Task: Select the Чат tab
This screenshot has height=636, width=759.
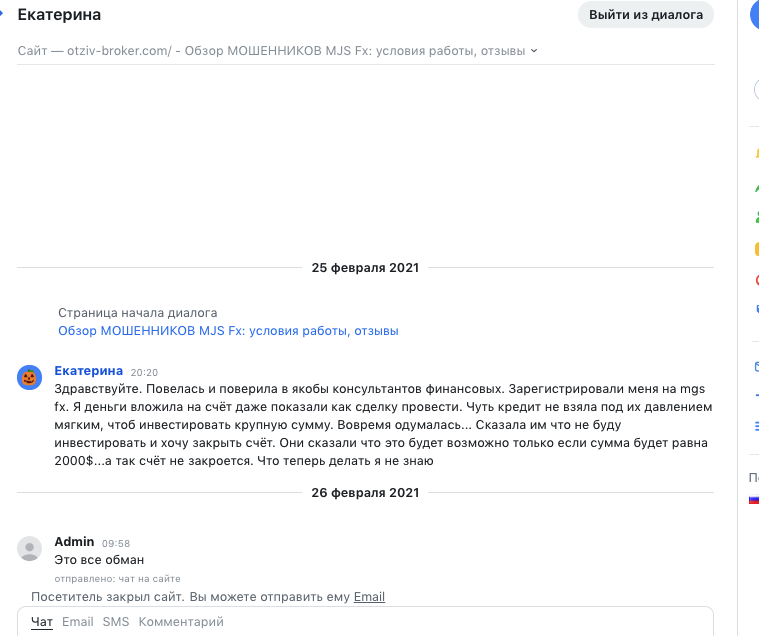Action: click(x=42, y=622)
